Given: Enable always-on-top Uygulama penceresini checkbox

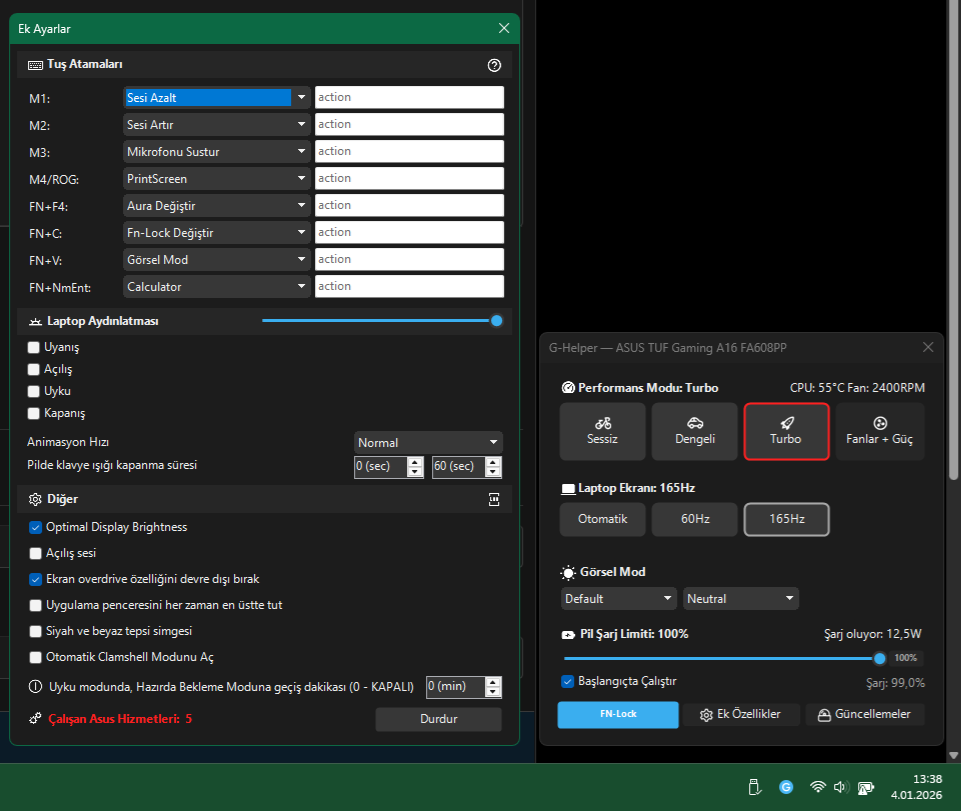Looking at the screenshot, I should tap(36, 606).
